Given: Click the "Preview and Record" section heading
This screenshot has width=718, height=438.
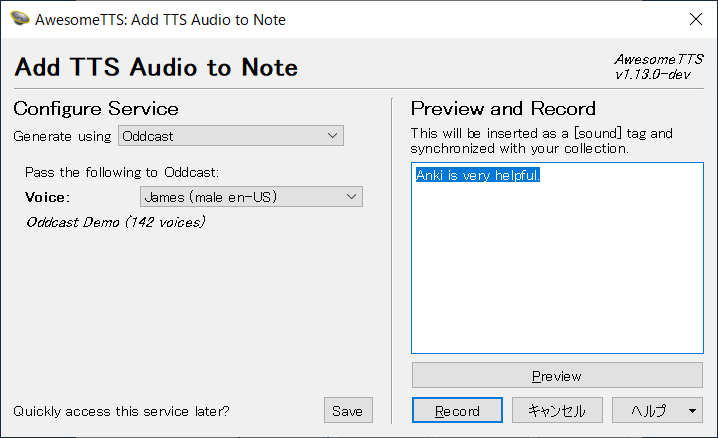Looking at the screenshot, I should tap(503, 109).
